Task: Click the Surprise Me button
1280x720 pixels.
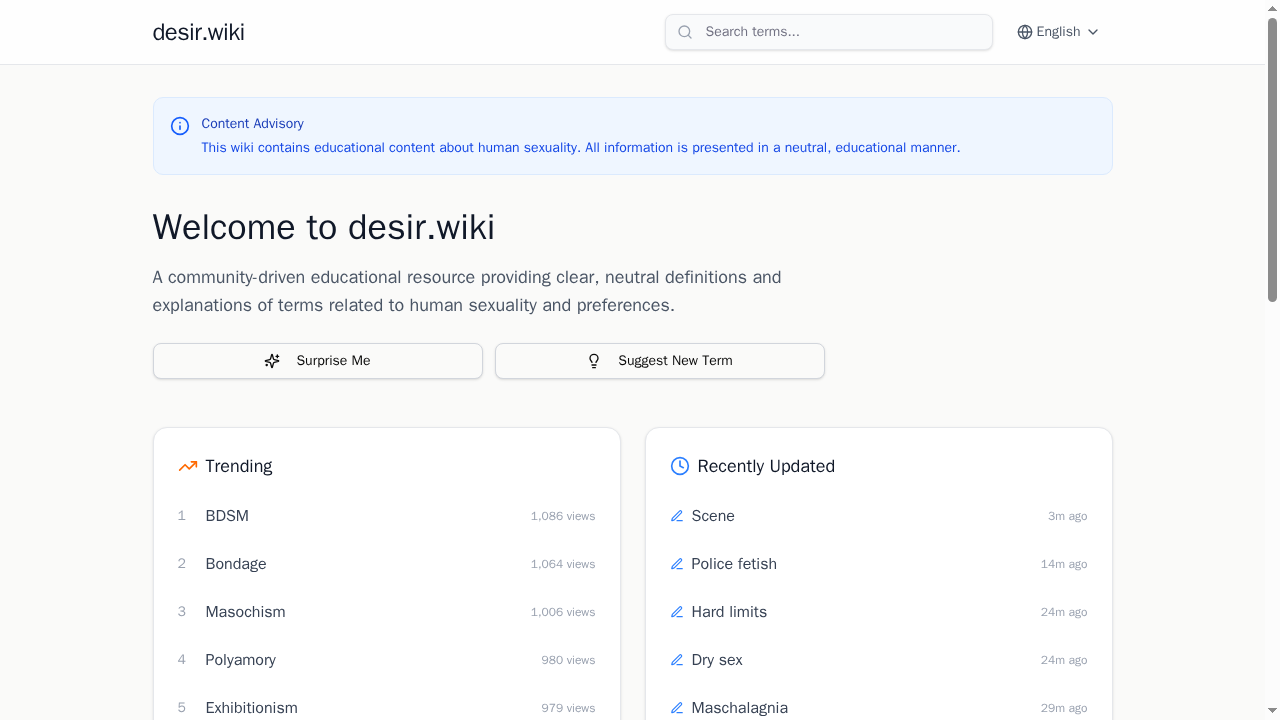Action: coord(317,360)
